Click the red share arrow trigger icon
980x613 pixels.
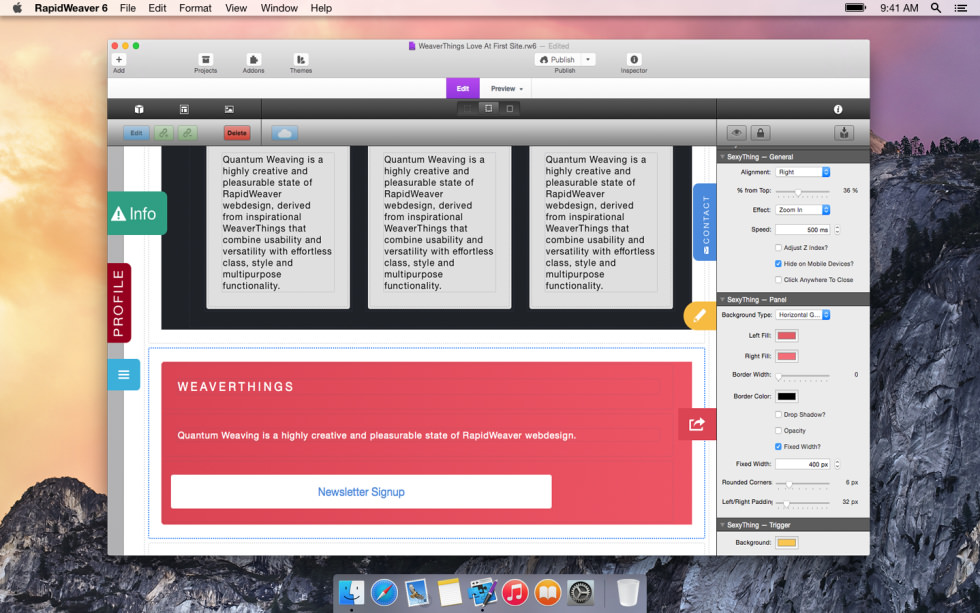click(x=697, y=424)
